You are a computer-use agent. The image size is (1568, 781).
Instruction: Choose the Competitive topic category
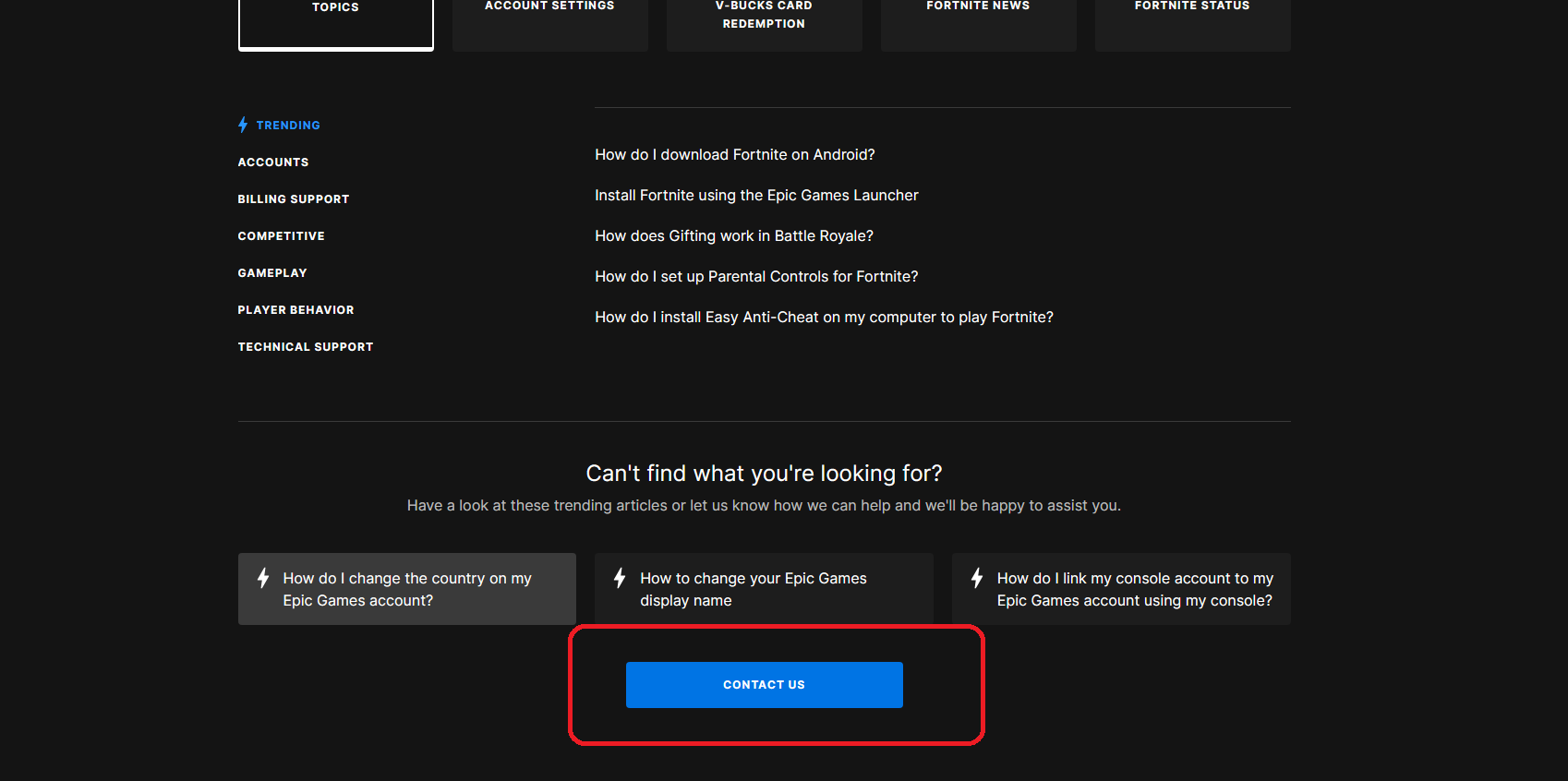click(282, 236)
